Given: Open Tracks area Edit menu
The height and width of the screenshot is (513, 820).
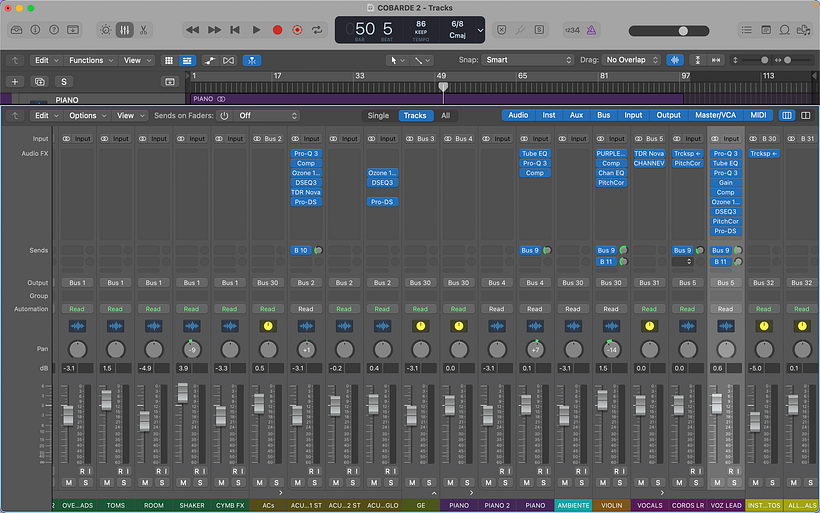Looking at the screenshot, I should pos(45,60).
